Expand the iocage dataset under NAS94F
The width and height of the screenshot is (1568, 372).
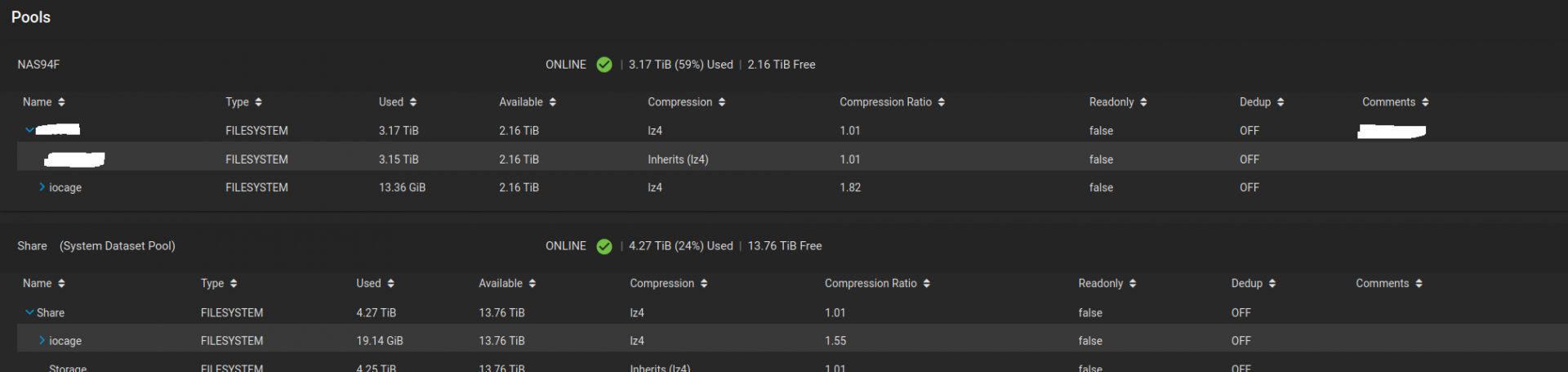pyautogui.click(x=42, y=187)
